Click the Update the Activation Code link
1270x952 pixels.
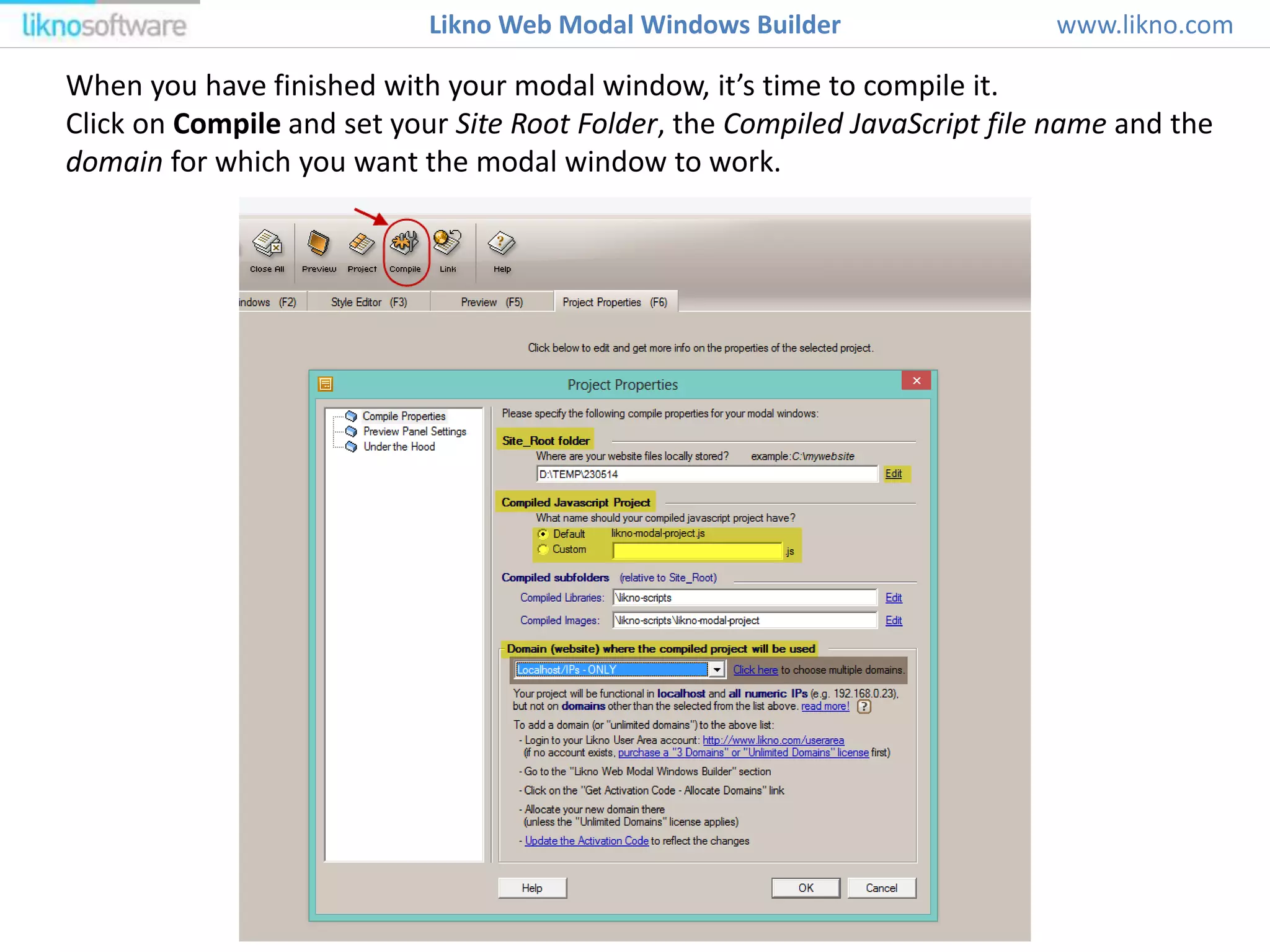[x=587, y=841]
